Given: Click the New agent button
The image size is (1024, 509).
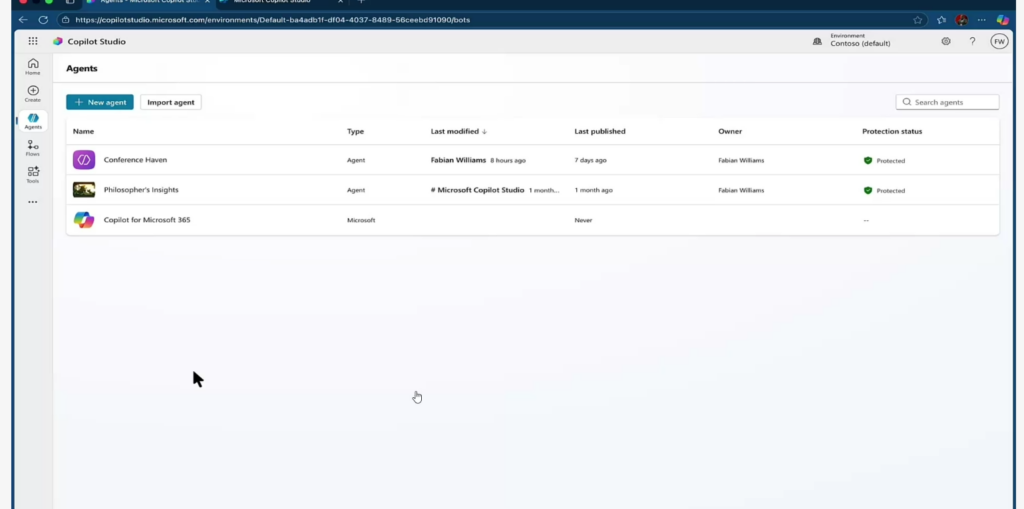Looking at the screenshot, I should pos(100,102).
